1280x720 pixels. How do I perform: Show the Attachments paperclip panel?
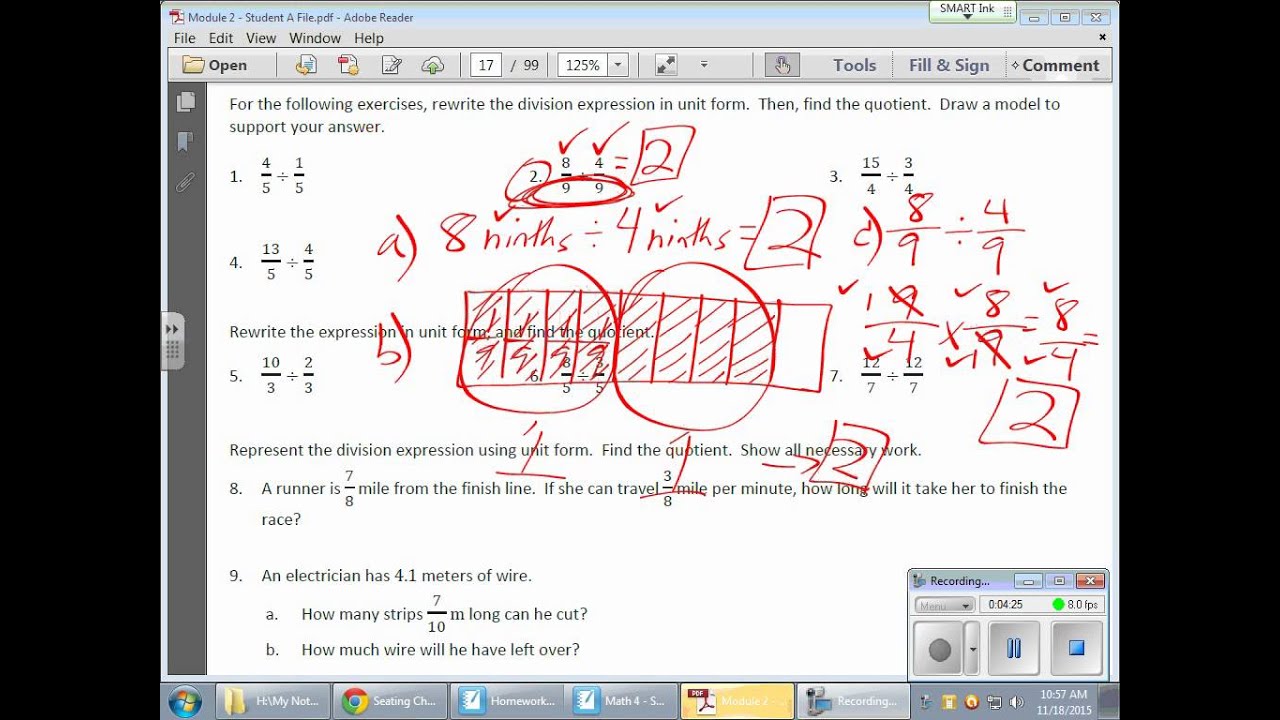(186, 182)
